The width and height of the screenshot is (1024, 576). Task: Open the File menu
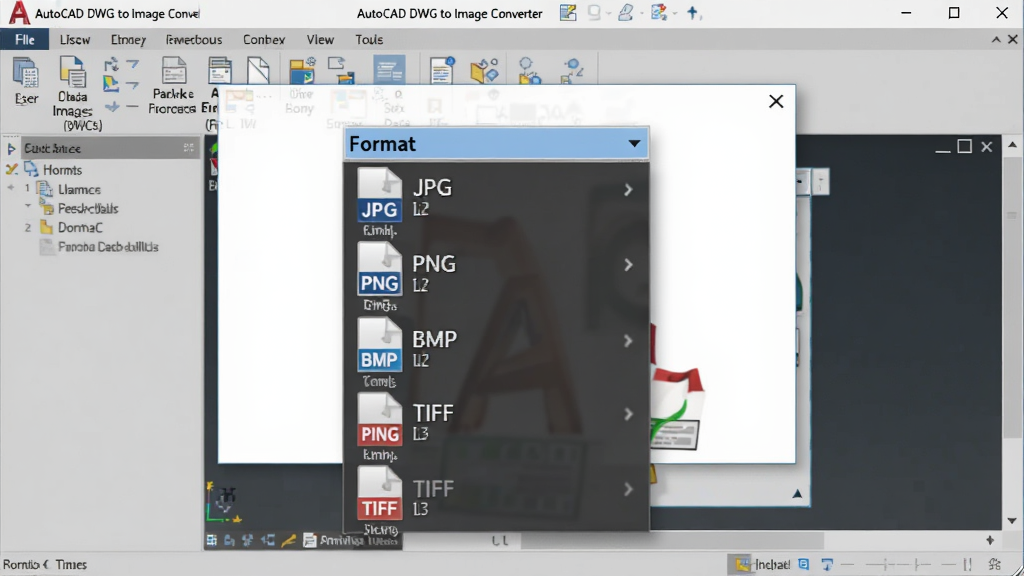24,40
